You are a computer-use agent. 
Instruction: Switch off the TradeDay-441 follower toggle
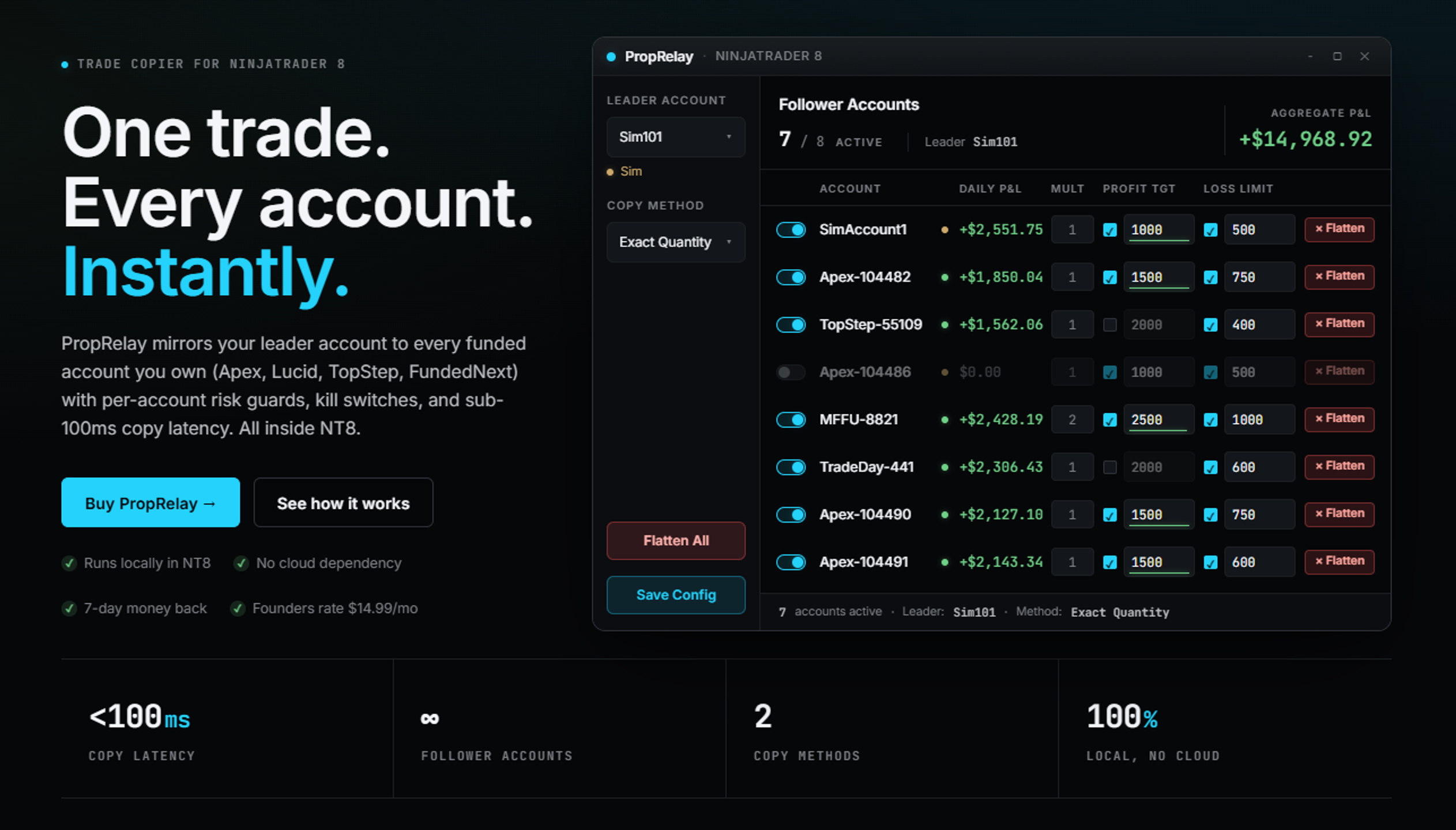coord(791,467)
